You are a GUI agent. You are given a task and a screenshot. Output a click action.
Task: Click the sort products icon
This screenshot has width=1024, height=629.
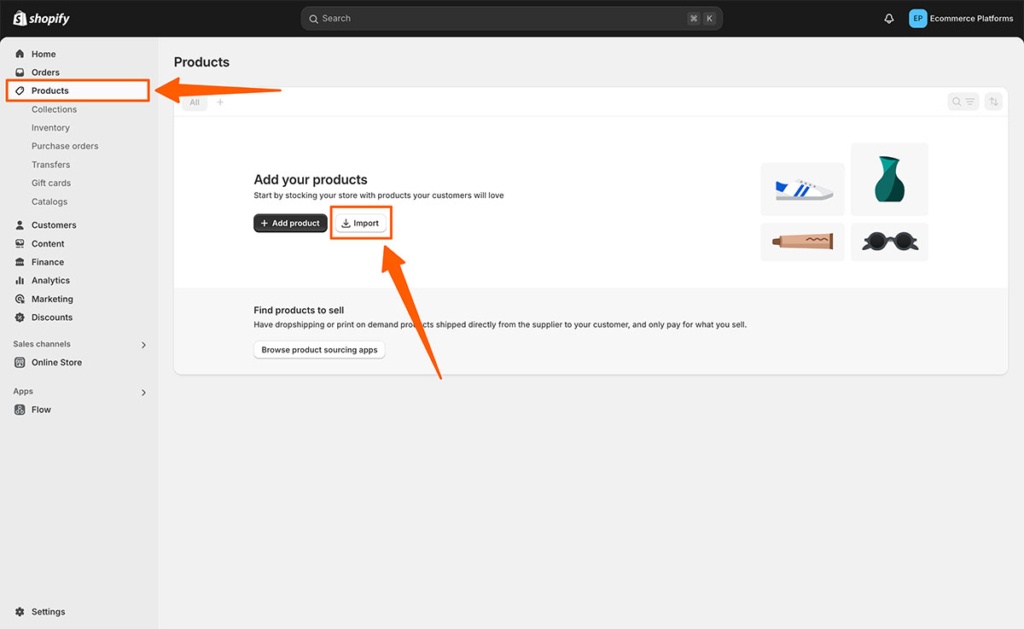pyautogui.click(x=993, y=101)
